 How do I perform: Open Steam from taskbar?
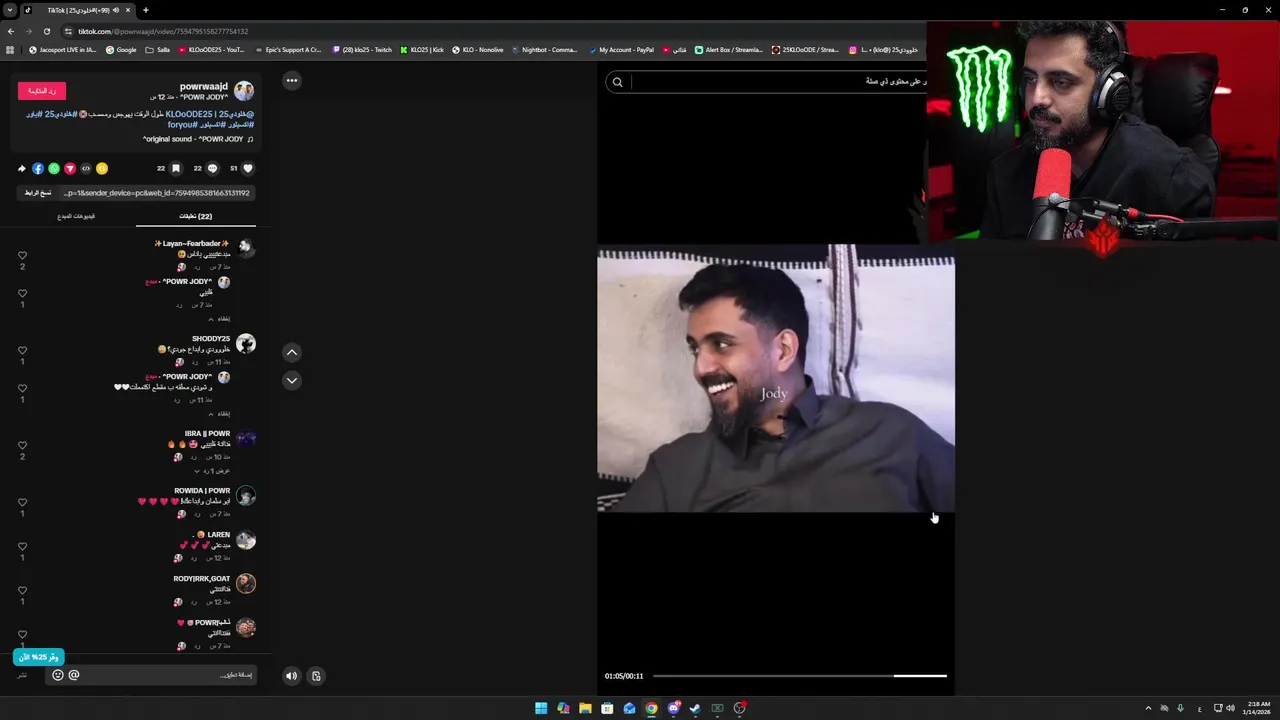pyautogui.click(x=695, y=708)
